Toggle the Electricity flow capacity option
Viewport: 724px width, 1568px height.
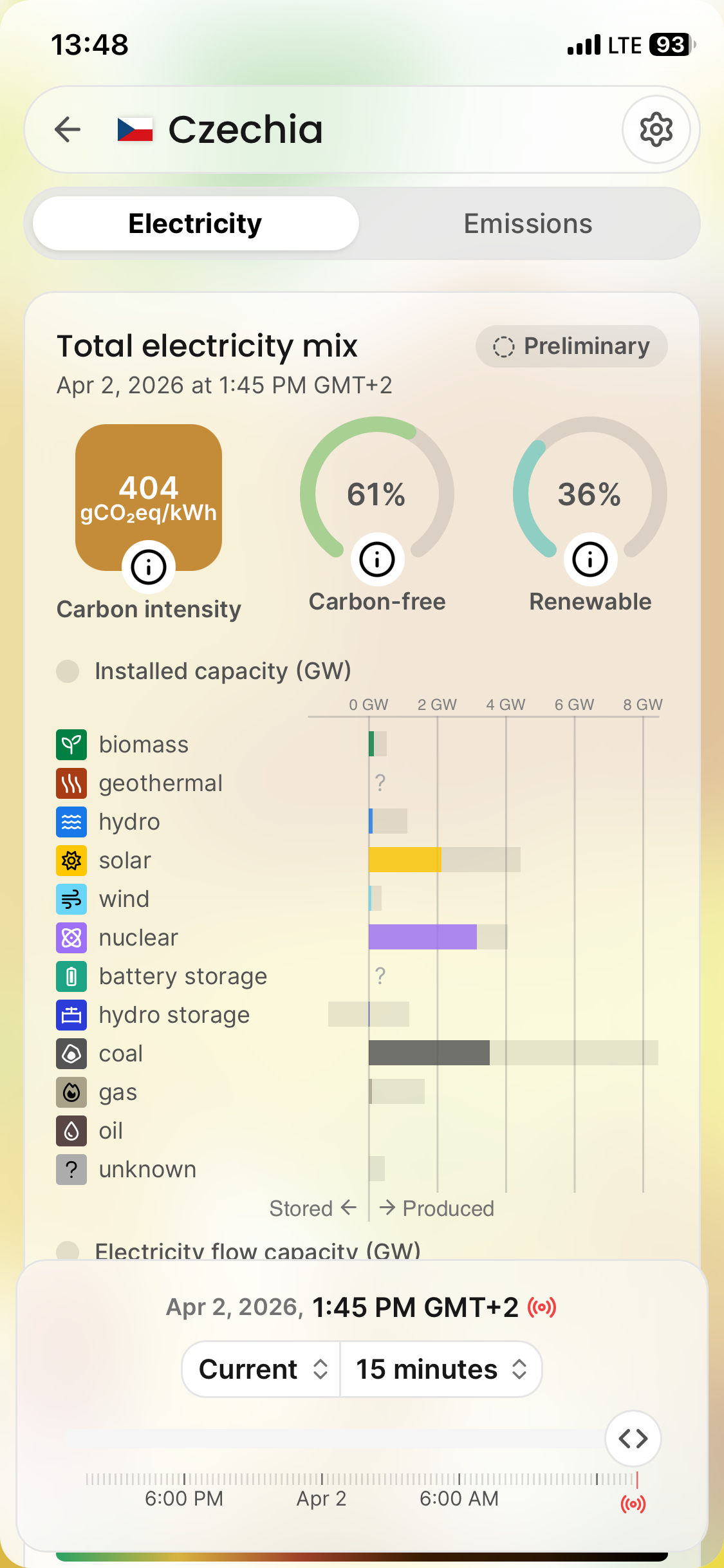68,1251
